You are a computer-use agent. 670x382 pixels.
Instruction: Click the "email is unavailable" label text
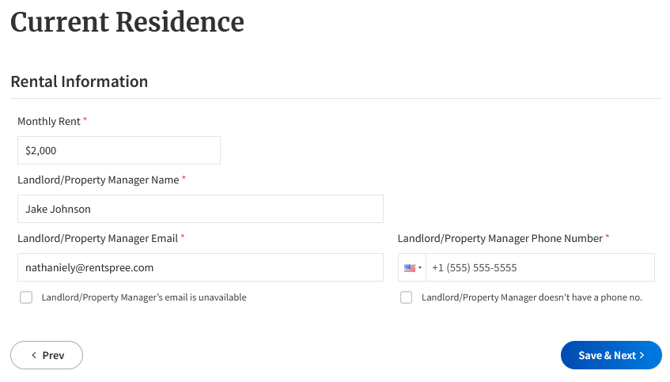(144, 297)
